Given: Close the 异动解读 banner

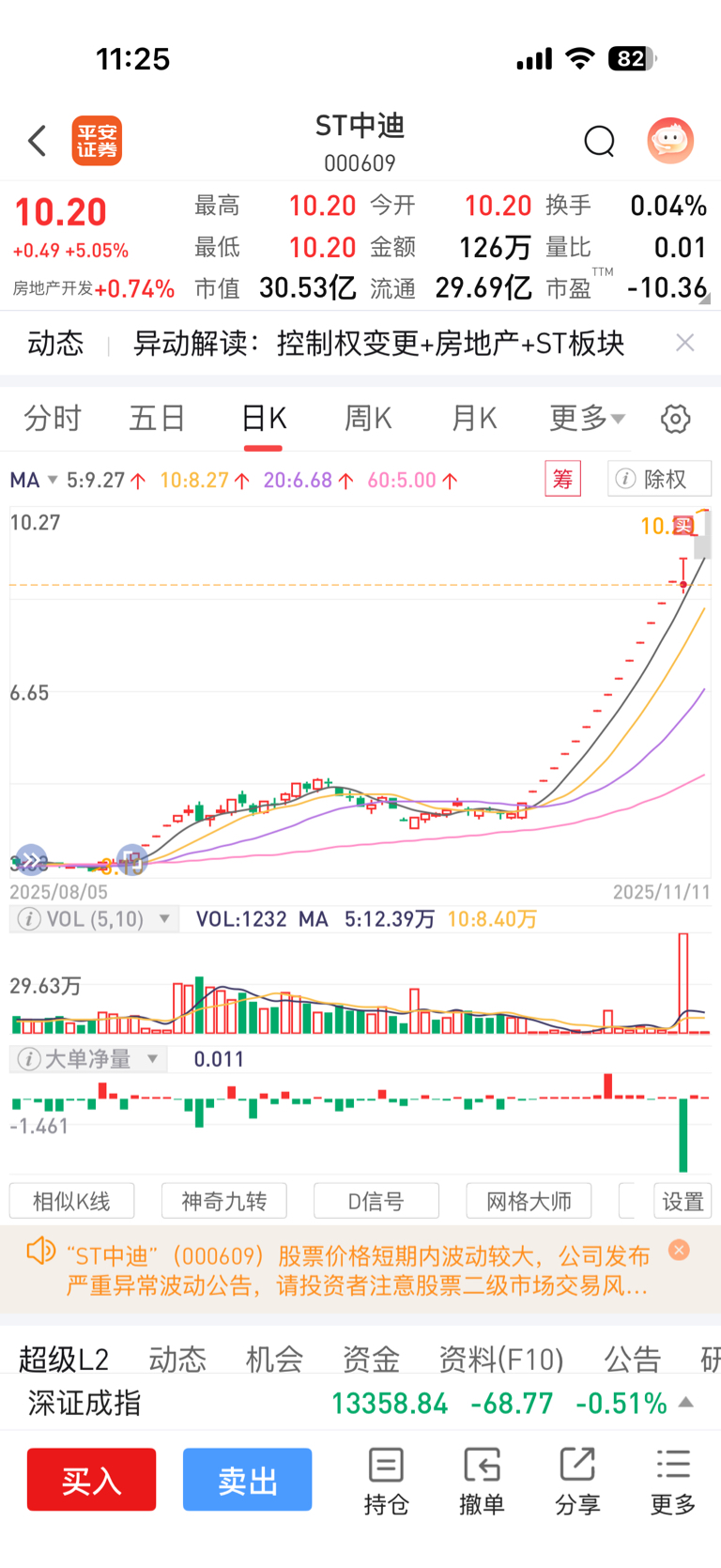Looking at the screenshot, I should tap(685, 343).
